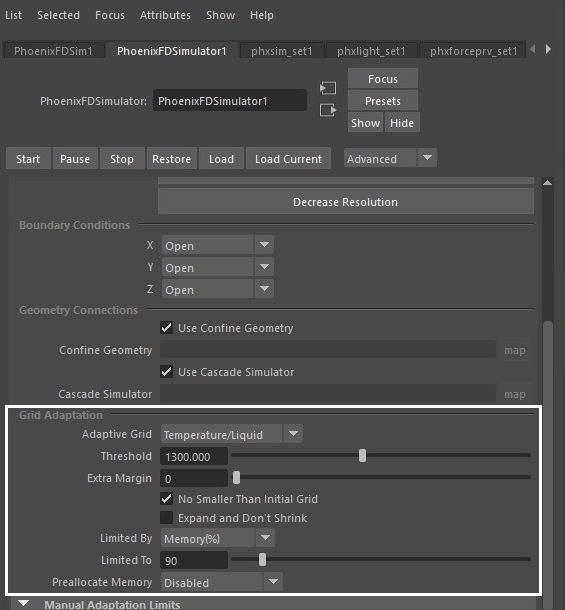
Task: Toggle Use Confine Geometry checkbox
Action: [167, 328]
